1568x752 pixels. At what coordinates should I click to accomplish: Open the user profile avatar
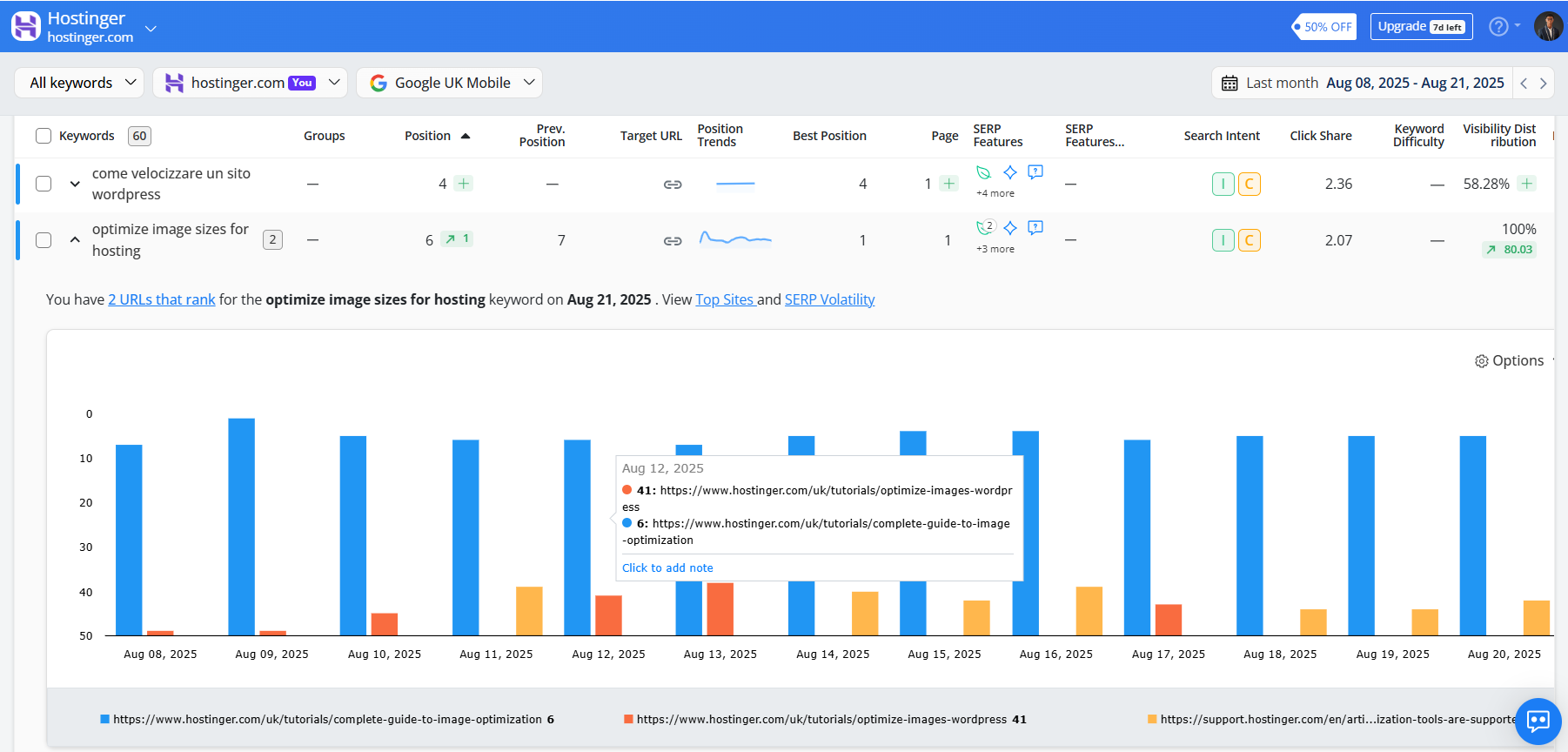pos(1549,26)
